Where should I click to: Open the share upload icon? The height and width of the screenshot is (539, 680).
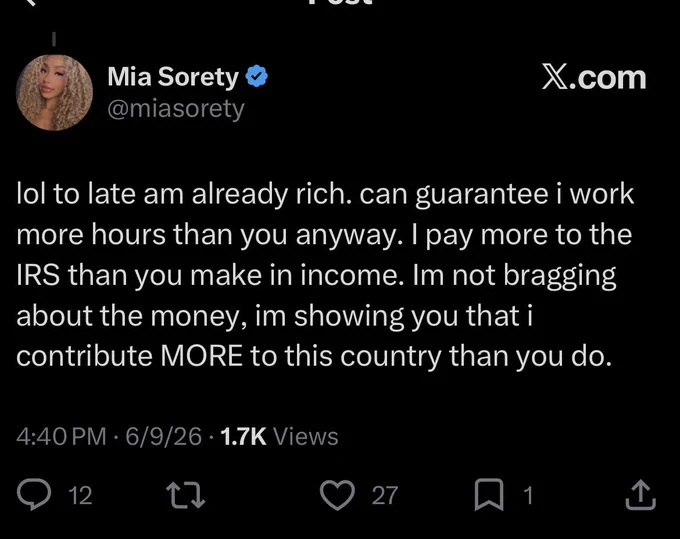click(641, 494)
